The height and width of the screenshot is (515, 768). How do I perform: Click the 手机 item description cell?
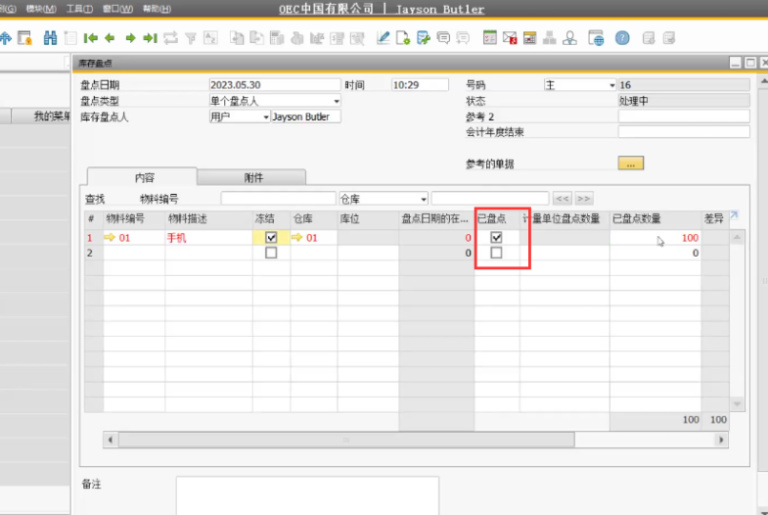click(x=209, y=238)
